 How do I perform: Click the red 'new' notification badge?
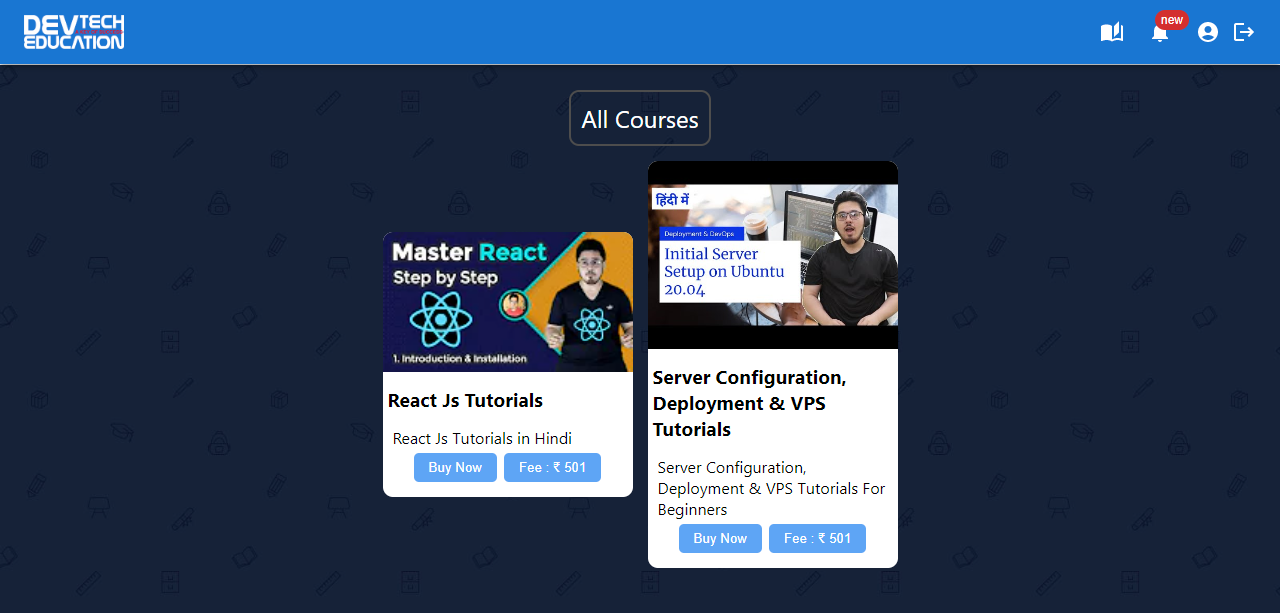(1171, 20)
